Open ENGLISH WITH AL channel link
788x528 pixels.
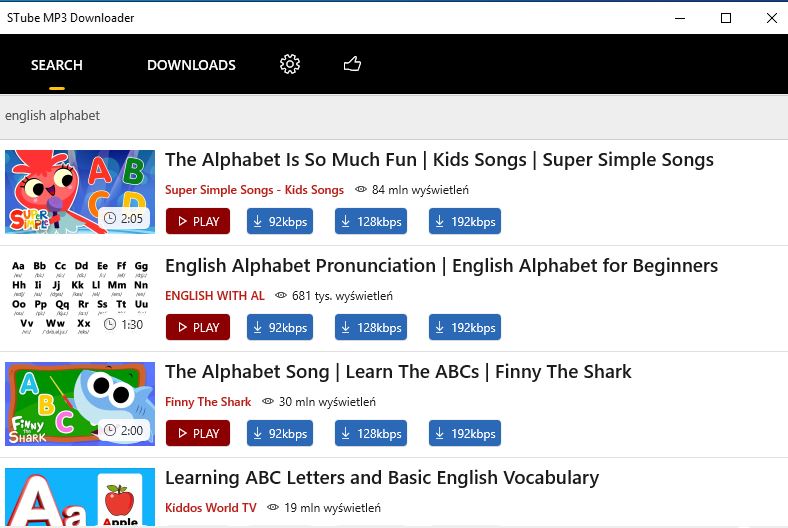(x=215, y=296)
